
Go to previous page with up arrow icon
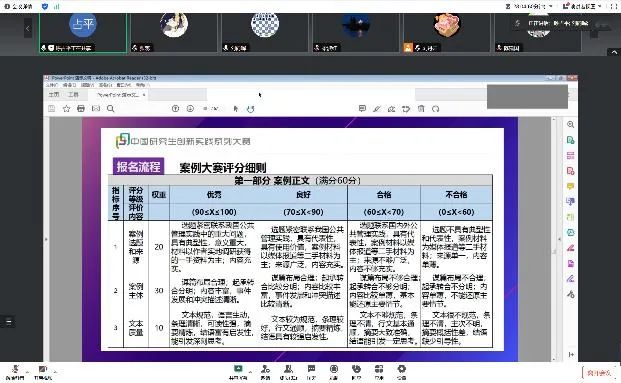pos(175,109)
